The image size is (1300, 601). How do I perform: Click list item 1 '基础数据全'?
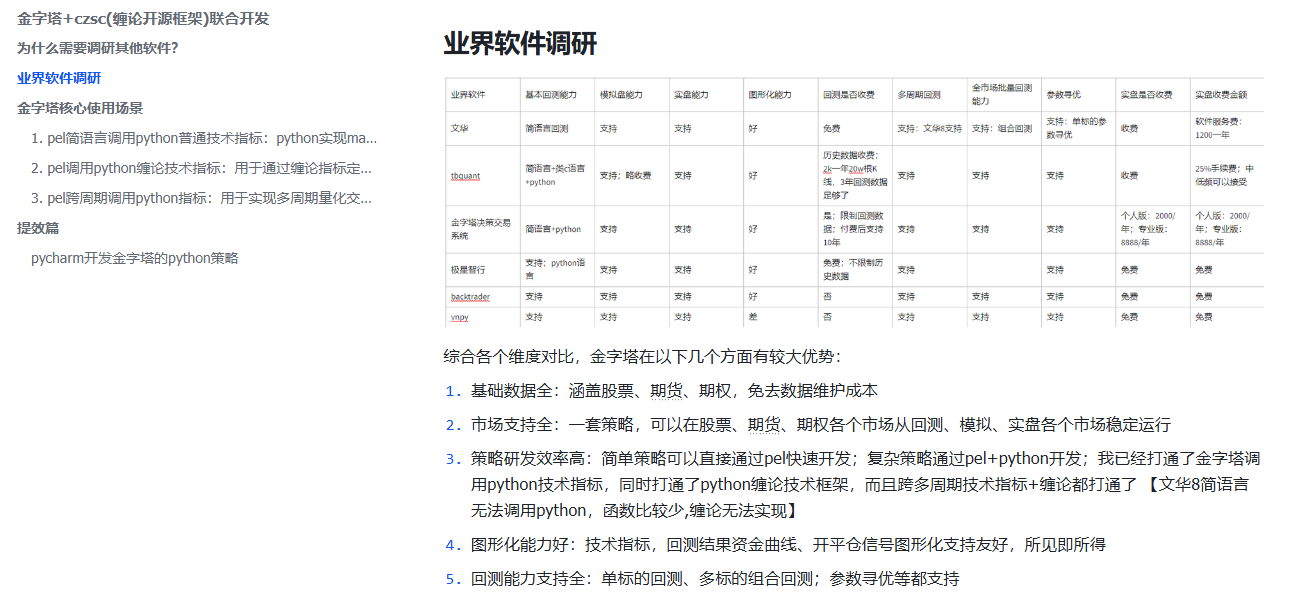coord(674,391)
